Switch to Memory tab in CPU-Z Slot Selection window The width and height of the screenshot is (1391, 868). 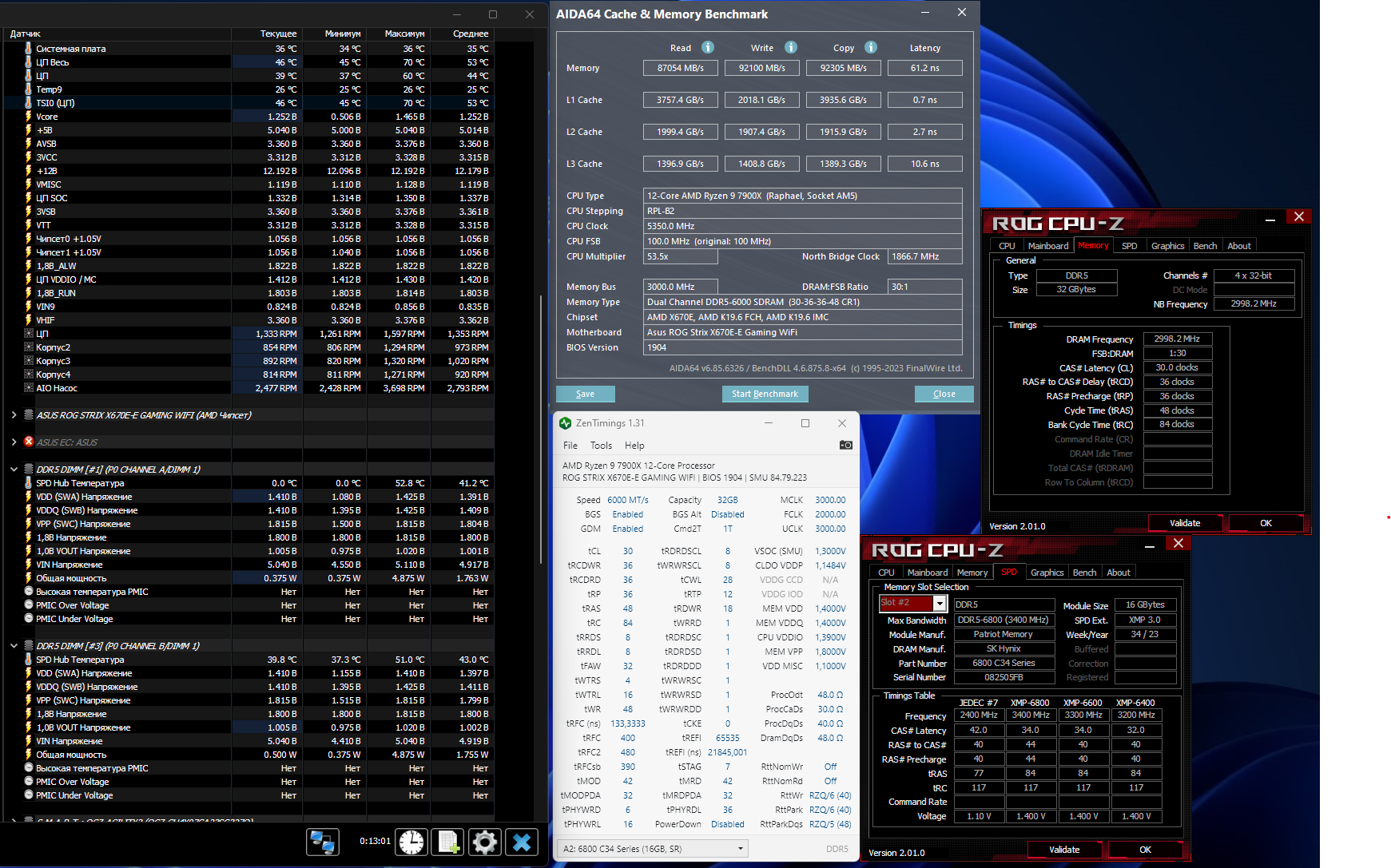click(x=972, y=573)
